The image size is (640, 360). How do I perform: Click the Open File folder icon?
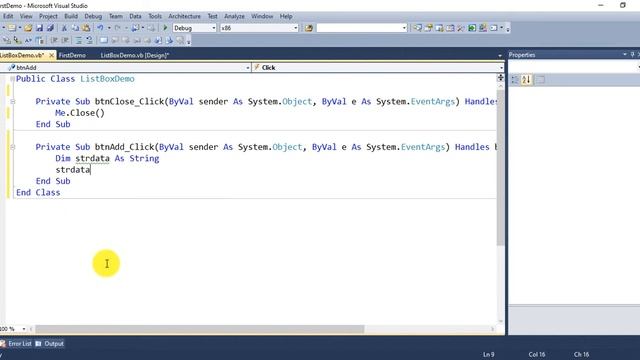click(x=28, y=28)
